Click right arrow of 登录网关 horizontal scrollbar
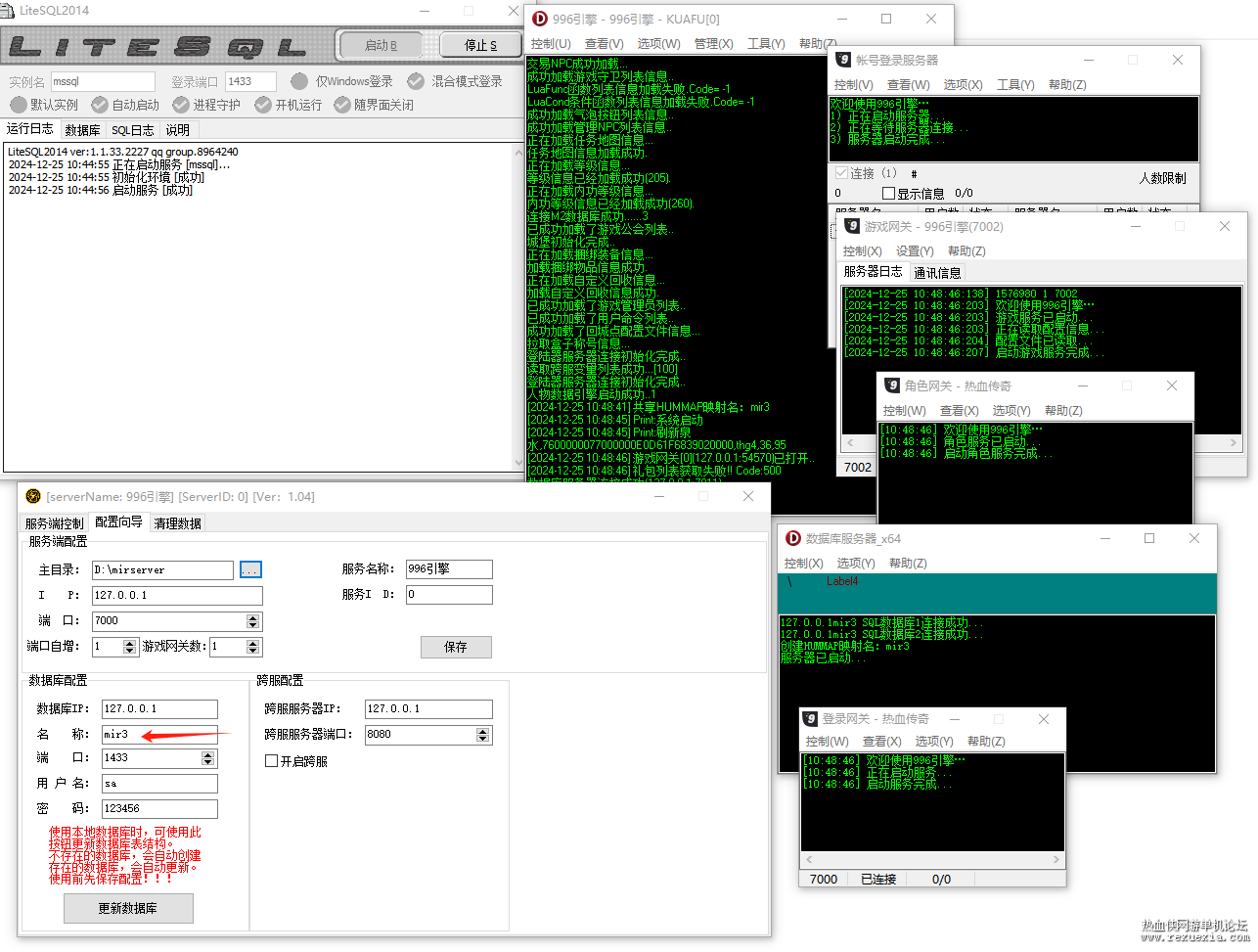This screenshot has height=952, width=1258. coord(1056,860)
